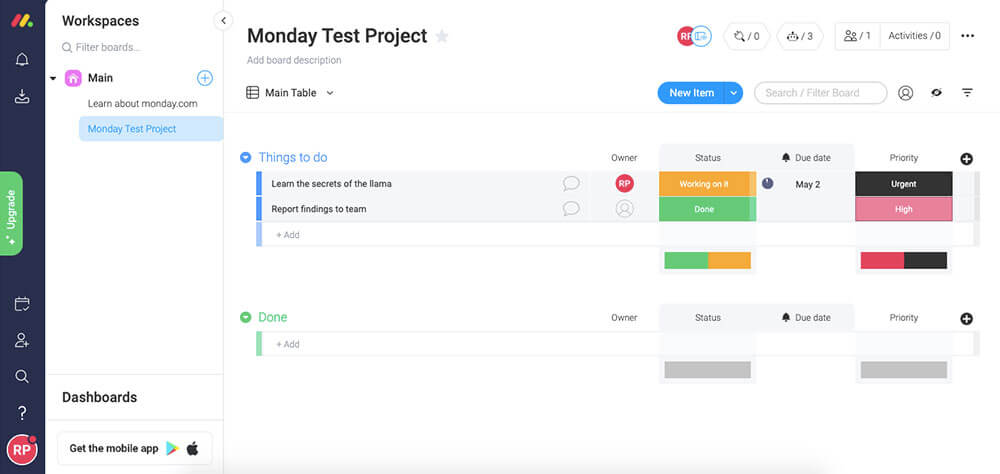Open the search icon in left sidebar

tap(22, 376)
